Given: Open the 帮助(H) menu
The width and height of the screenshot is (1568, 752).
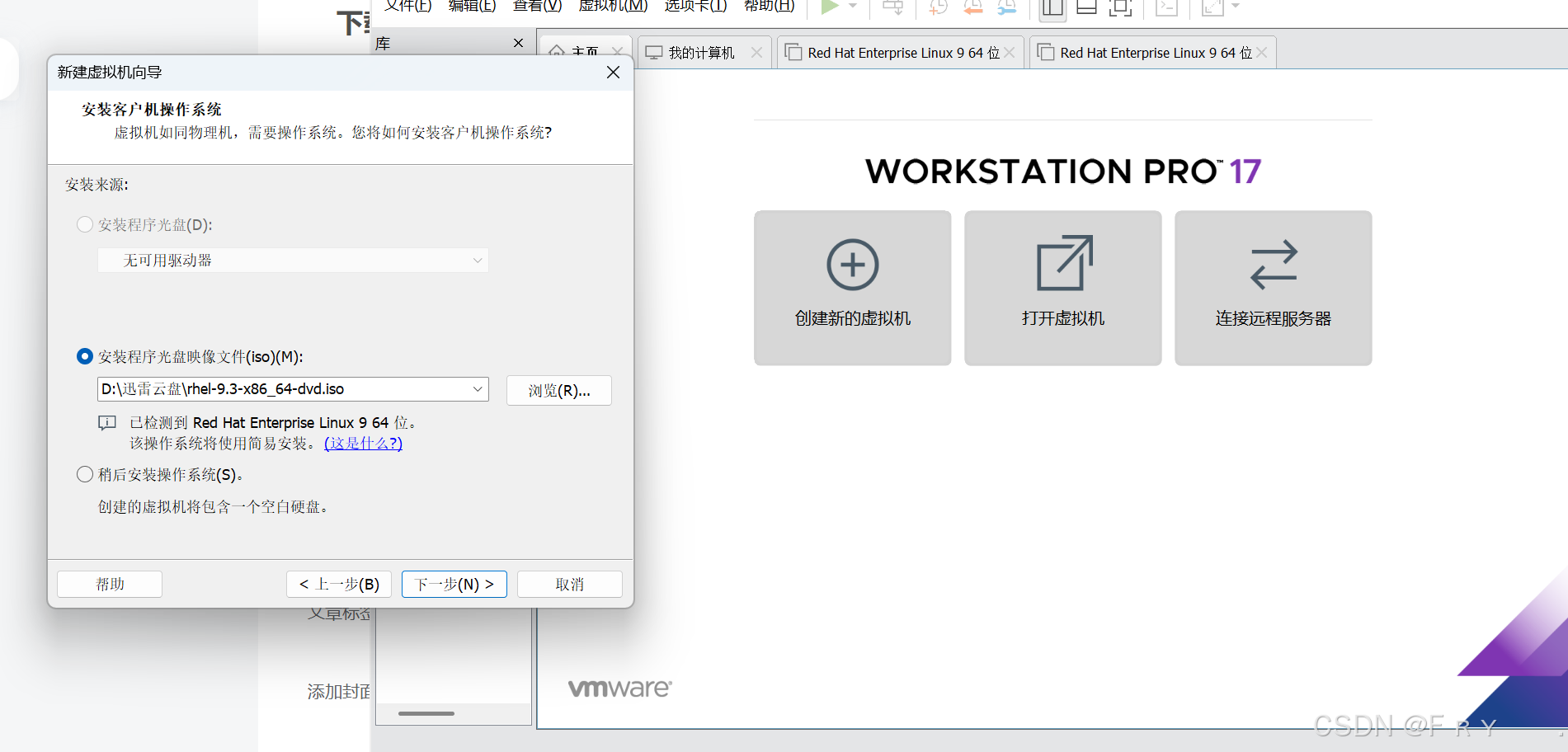Looking at the screenshot, I should [x=769, y=6].
